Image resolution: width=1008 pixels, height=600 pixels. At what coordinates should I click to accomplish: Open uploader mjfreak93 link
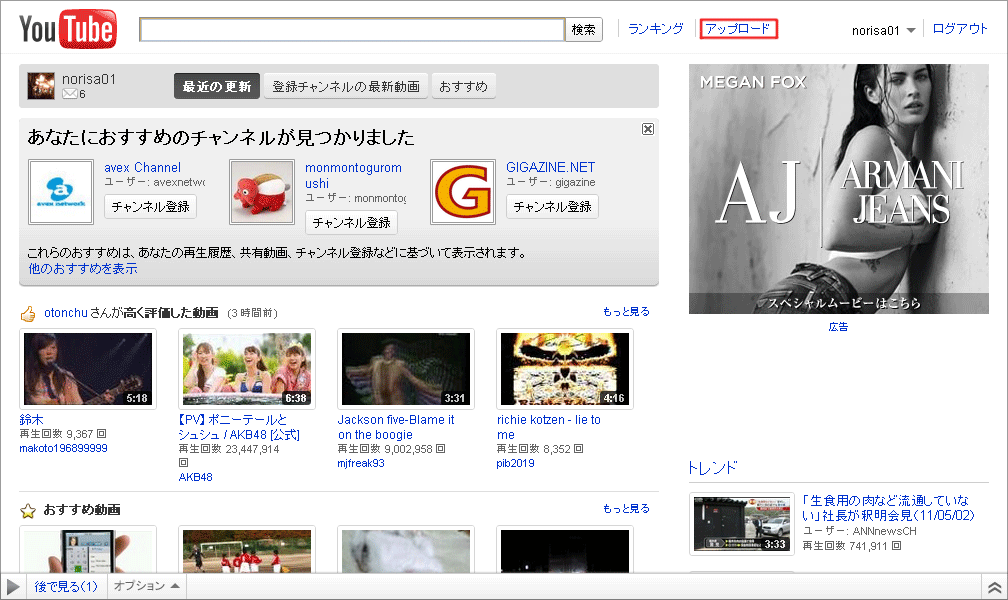[361, 463]
